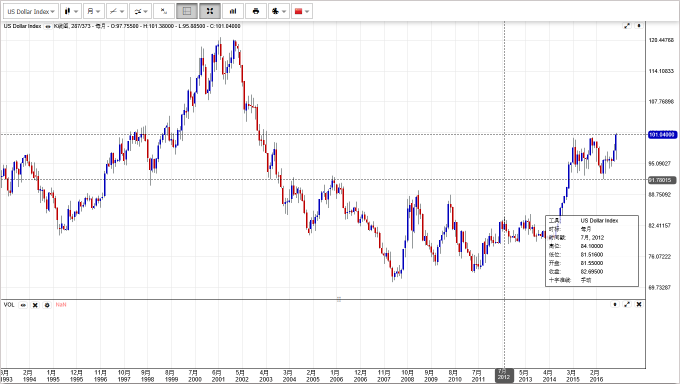This screenshot has height=384, width=680.
Task: Click the 8月 2010 time axis label
Action: point(454,376)
